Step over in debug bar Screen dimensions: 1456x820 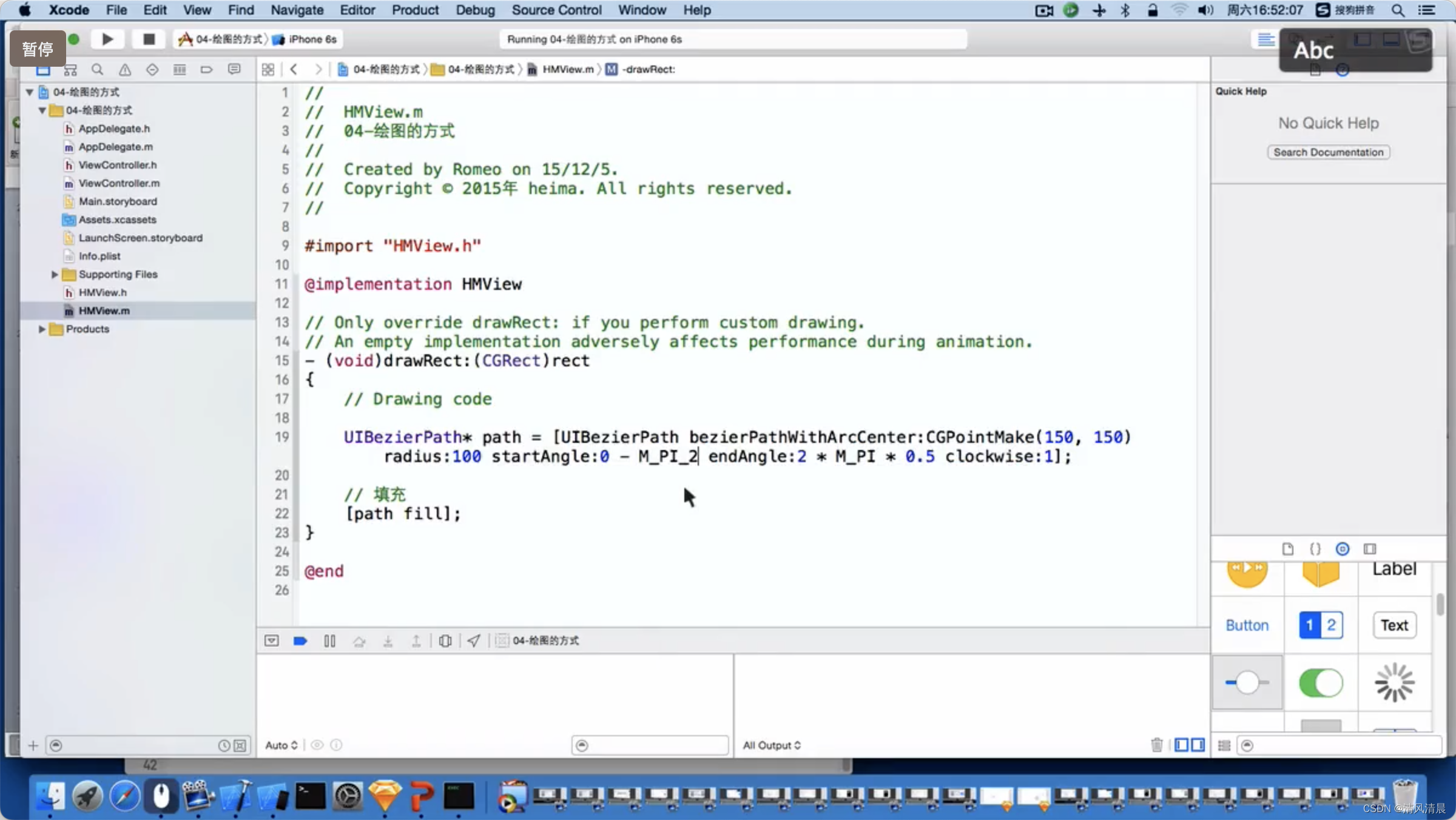point(359,641)
